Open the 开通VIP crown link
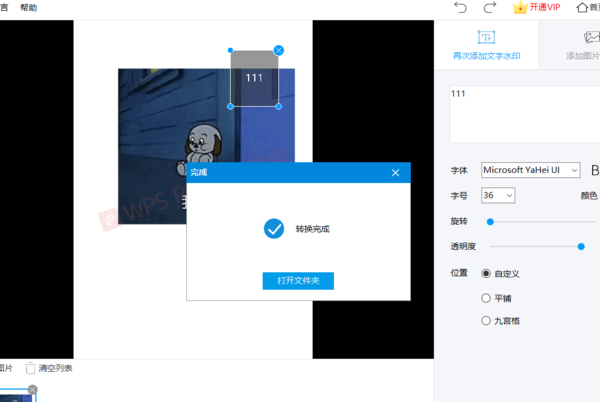600x402 pixels. [x=536, y=7]
